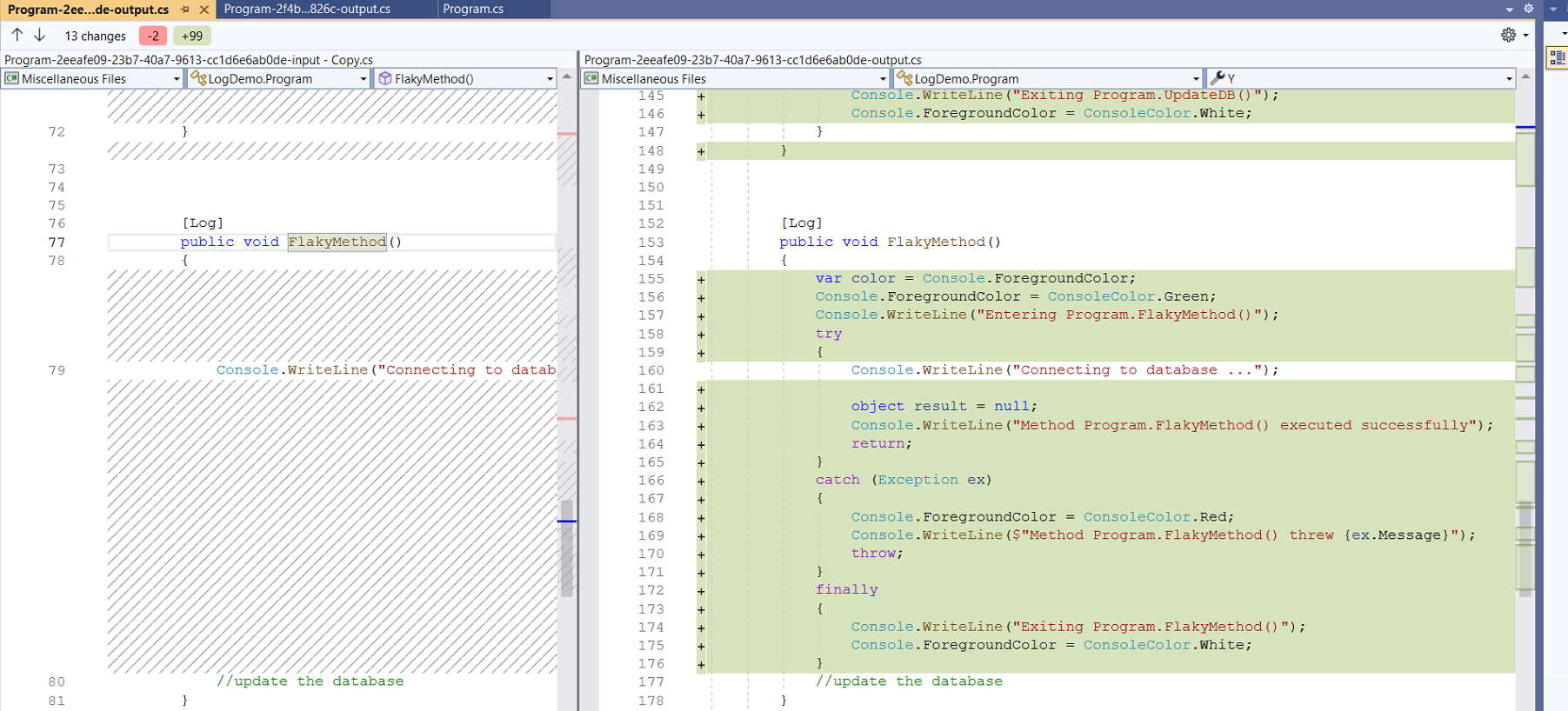Switch to the Program.cs tab
1568x711 pixels.
coord(473,9)
